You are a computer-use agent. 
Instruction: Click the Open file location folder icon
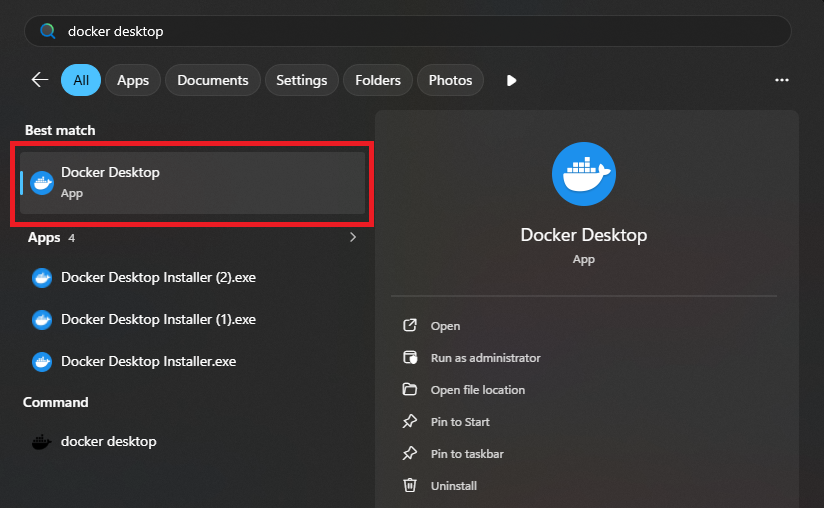pos(410,389)
